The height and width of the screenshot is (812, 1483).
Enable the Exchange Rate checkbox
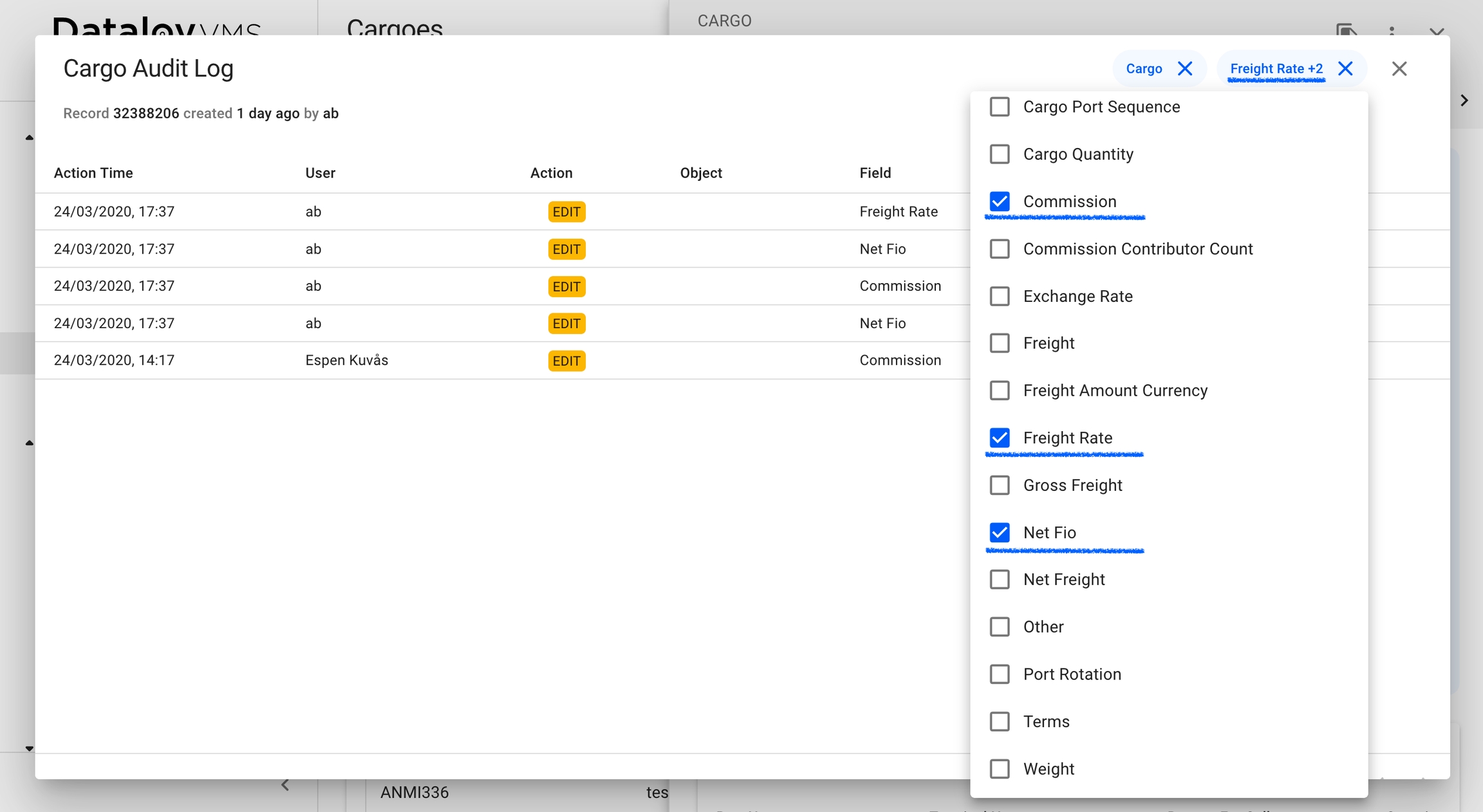(1000, 296)
